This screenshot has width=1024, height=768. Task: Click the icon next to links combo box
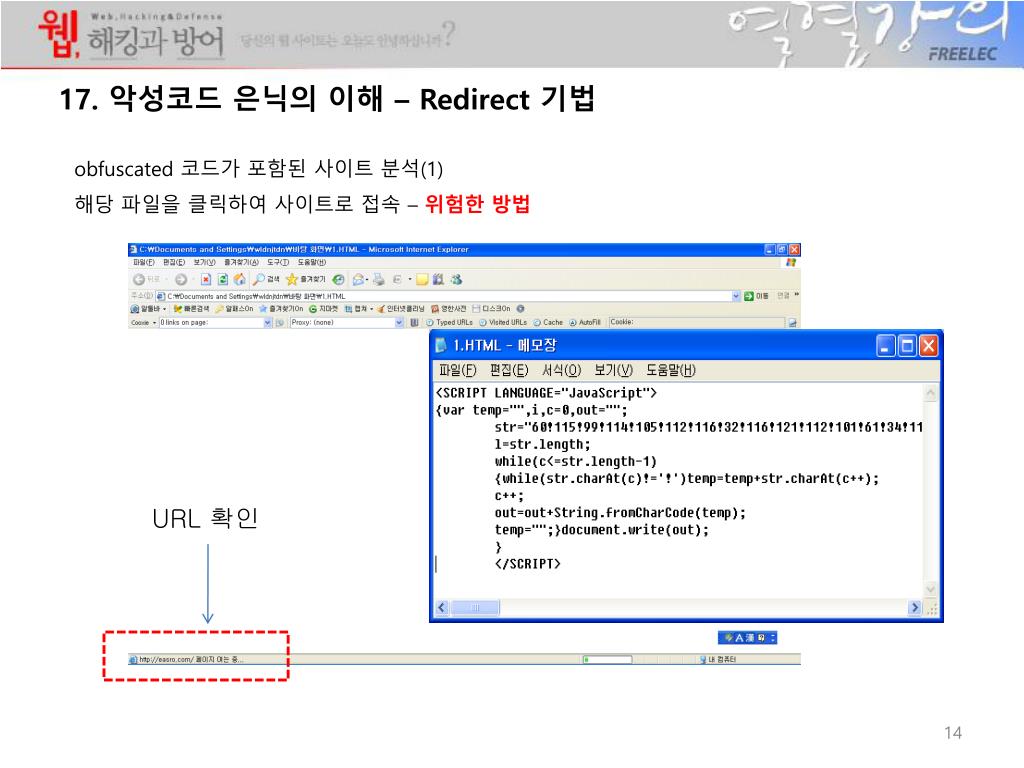280,322
